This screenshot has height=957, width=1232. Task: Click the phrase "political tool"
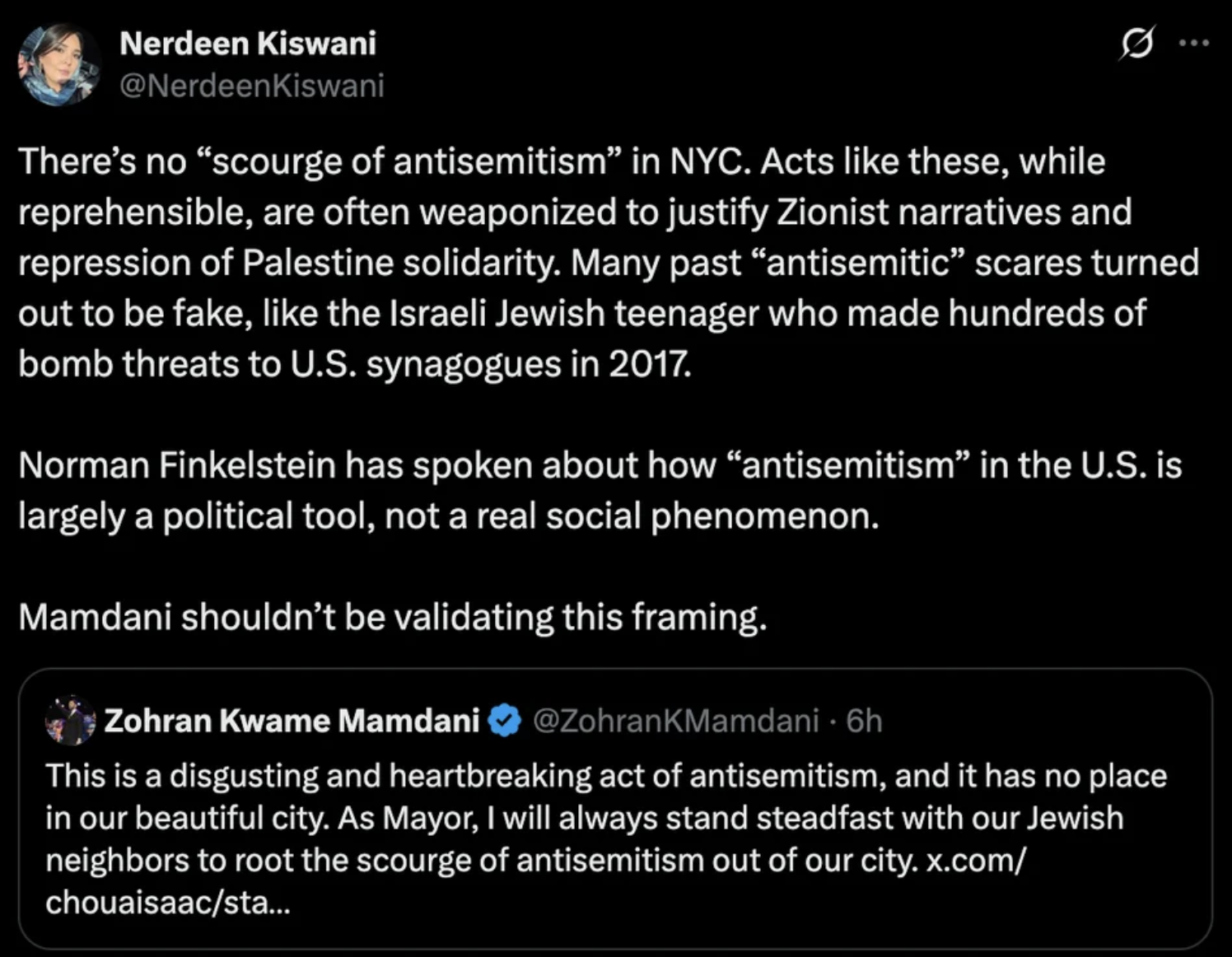coord(267,516)
